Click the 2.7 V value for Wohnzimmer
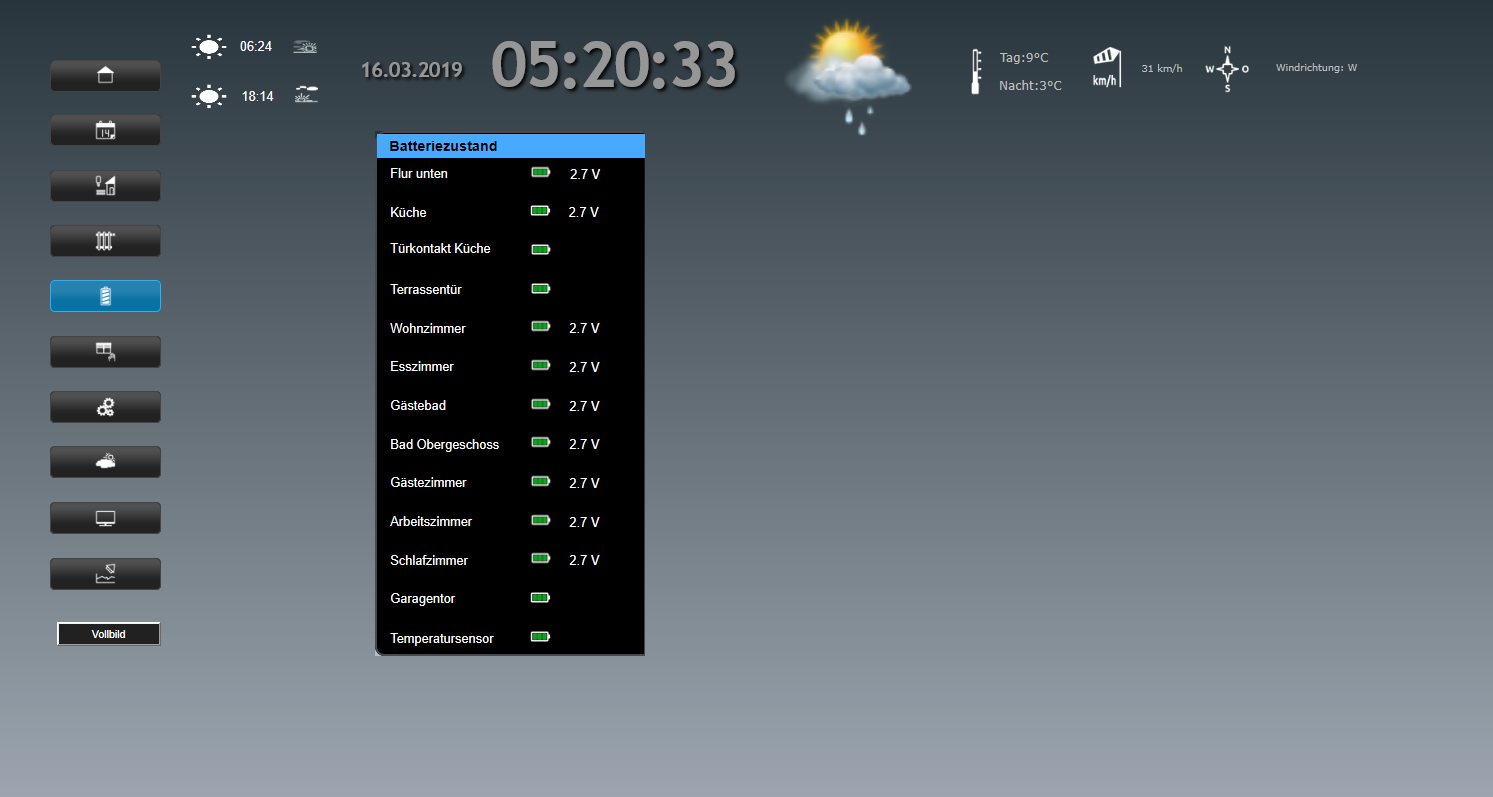 [584, 328]
